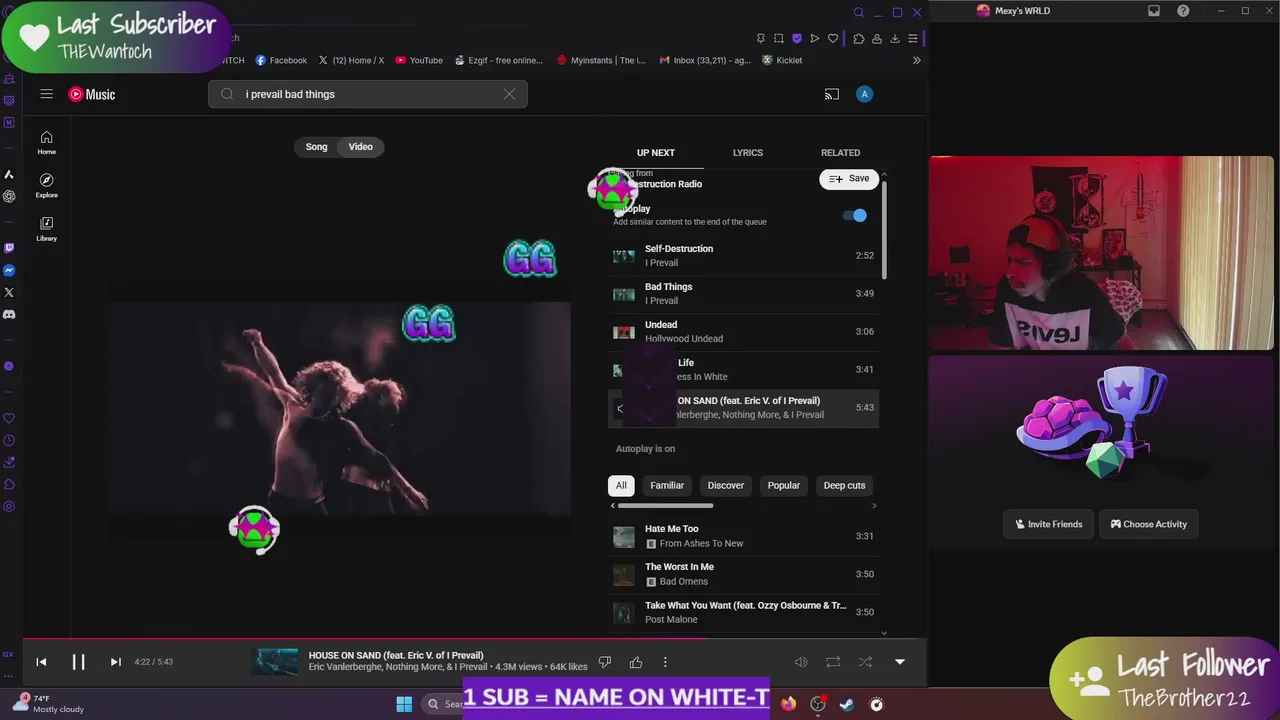Go to Home in the sidebar
The width and height of the screenshot is (1280, 720).
point(46,142)
